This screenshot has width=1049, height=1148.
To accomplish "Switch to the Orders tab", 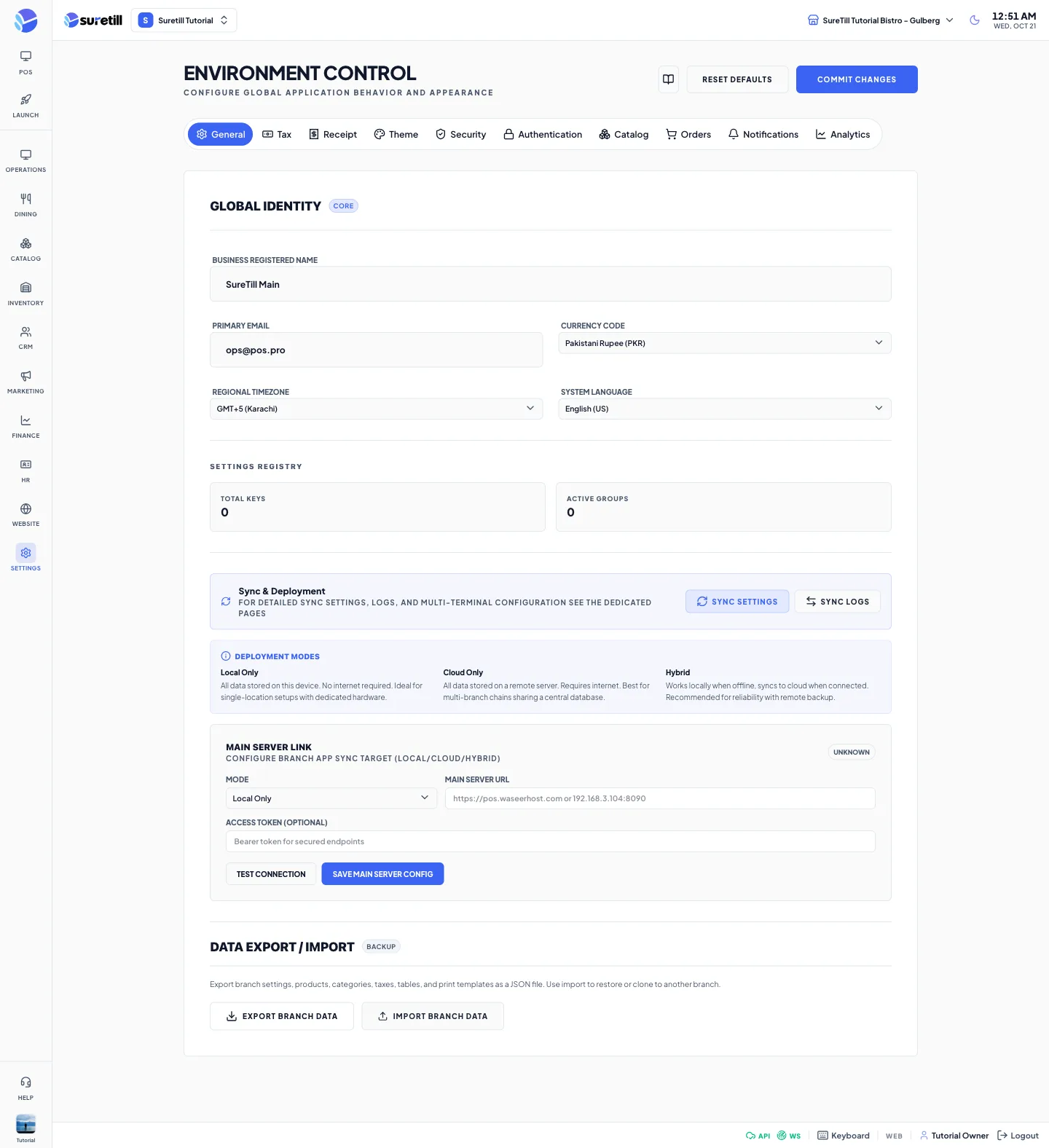I will point(688,134).
